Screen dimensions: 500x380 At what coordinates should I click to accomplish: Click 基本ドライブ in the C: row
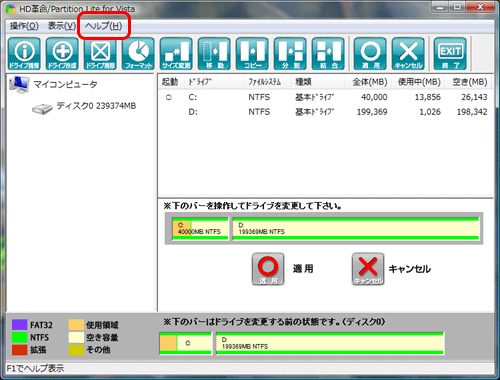[315, 97]
